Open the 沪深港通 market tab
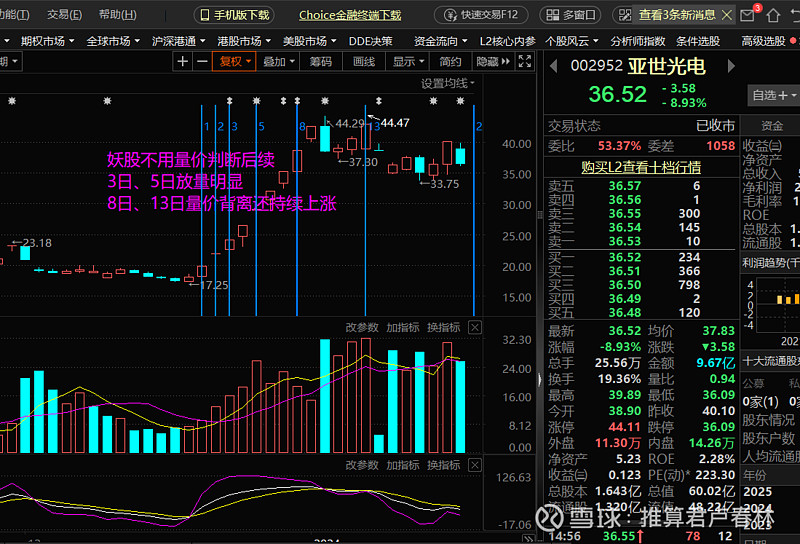 coord(175,40)
